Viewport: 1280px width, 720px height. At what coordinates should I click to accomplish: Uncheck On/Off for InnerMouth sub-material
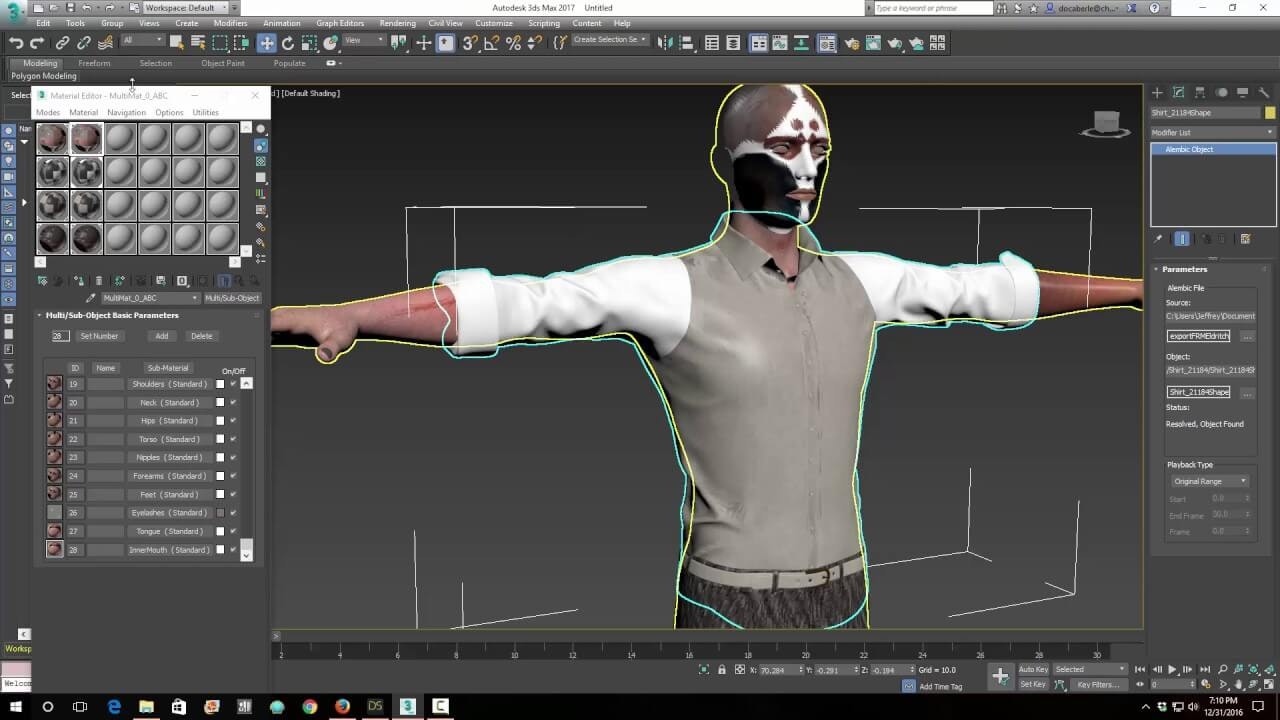(x=233, y=550)
